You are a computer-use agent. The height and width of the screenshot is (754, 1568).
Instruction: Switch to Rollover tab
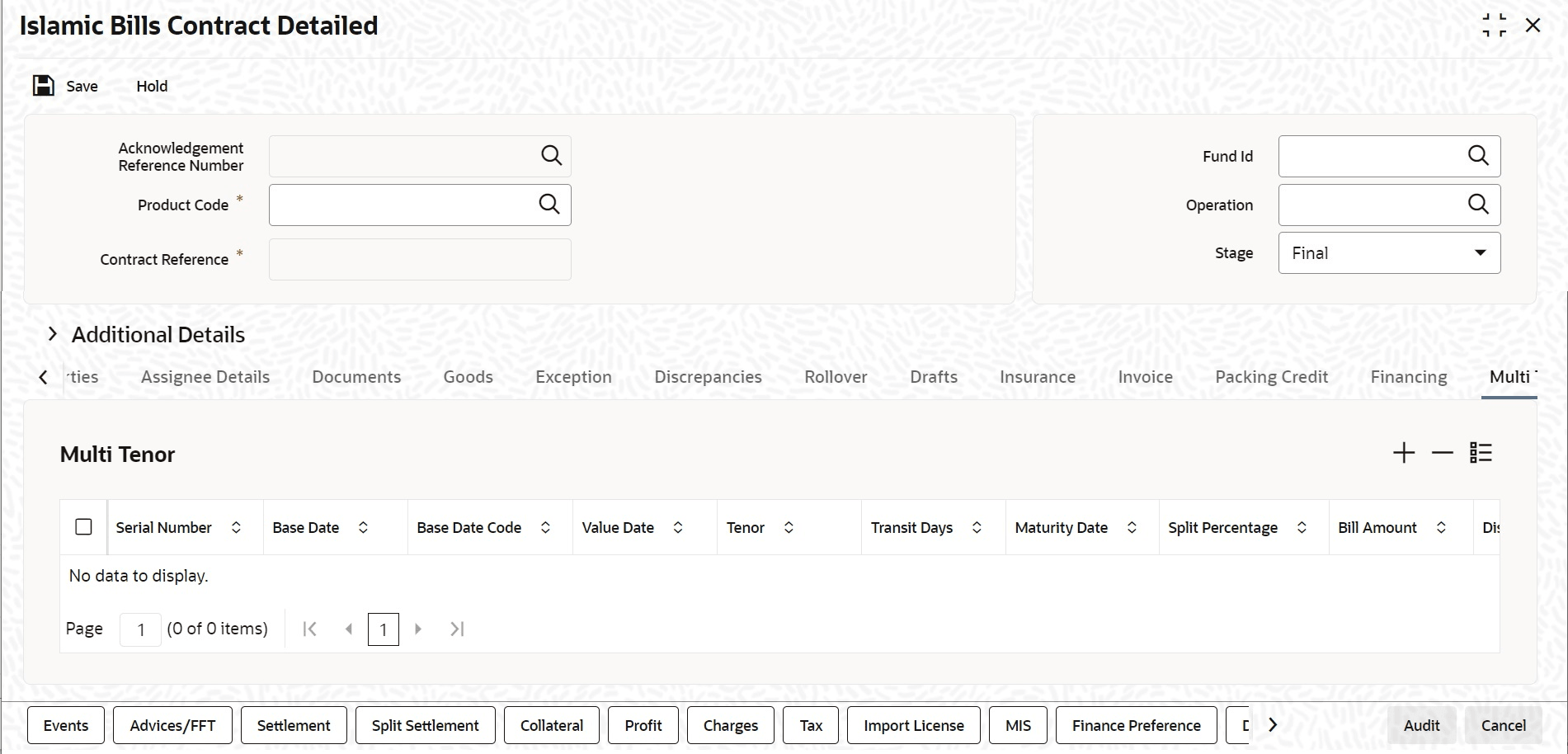pos(836,377)
